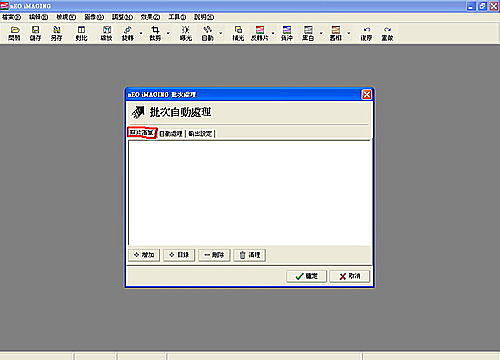This screenshot has height=360, width=500.
Task: Open the Image (圖像) menu
Action: pos(94,17)
